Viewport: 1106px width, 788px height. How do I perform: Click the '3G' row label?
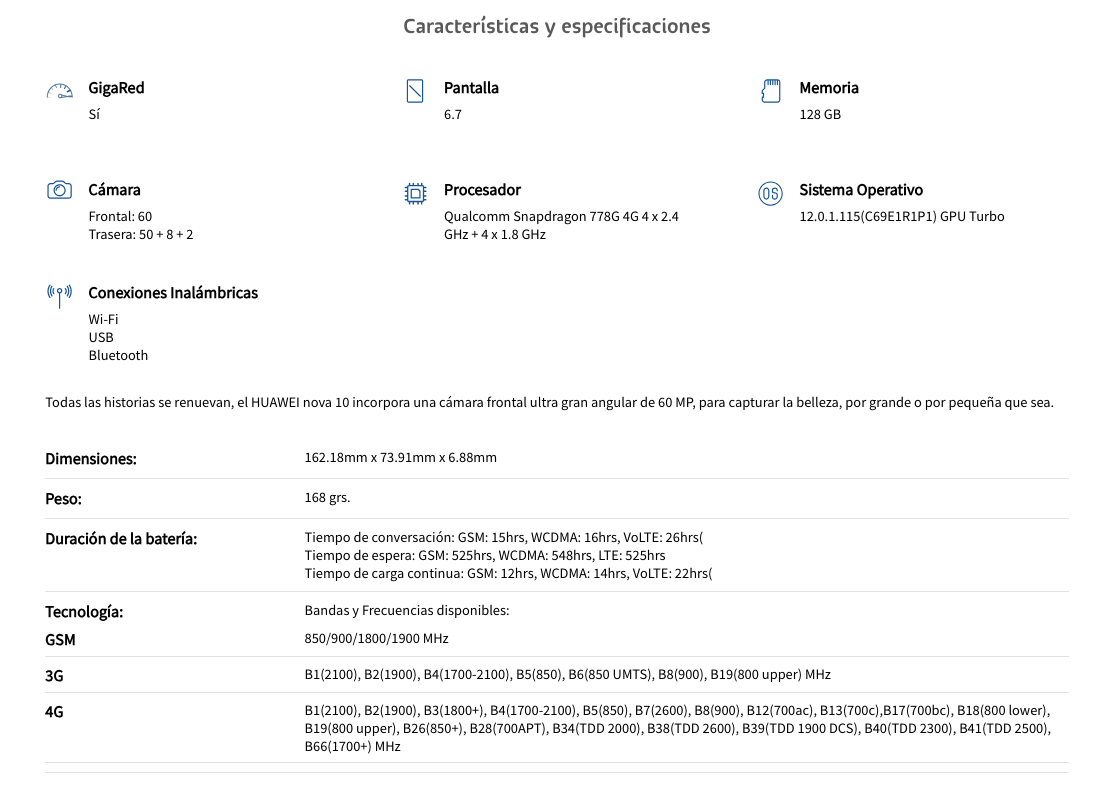click(x=54, y=676)
